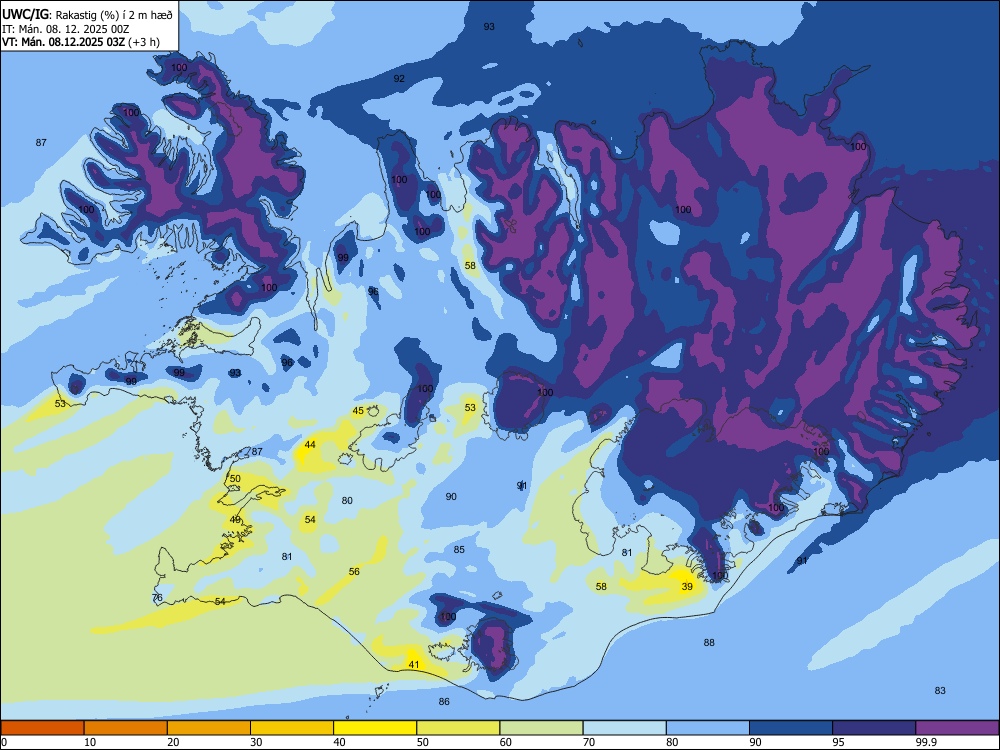Click the pale blue 70–80 legend swatch
Screen dimensions: 1000x750
624,728
